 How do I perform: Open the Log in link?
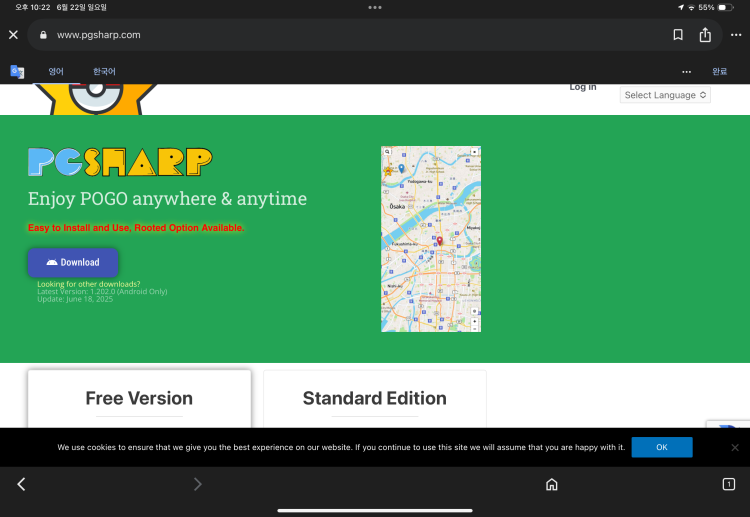click(x=583, y=87)
